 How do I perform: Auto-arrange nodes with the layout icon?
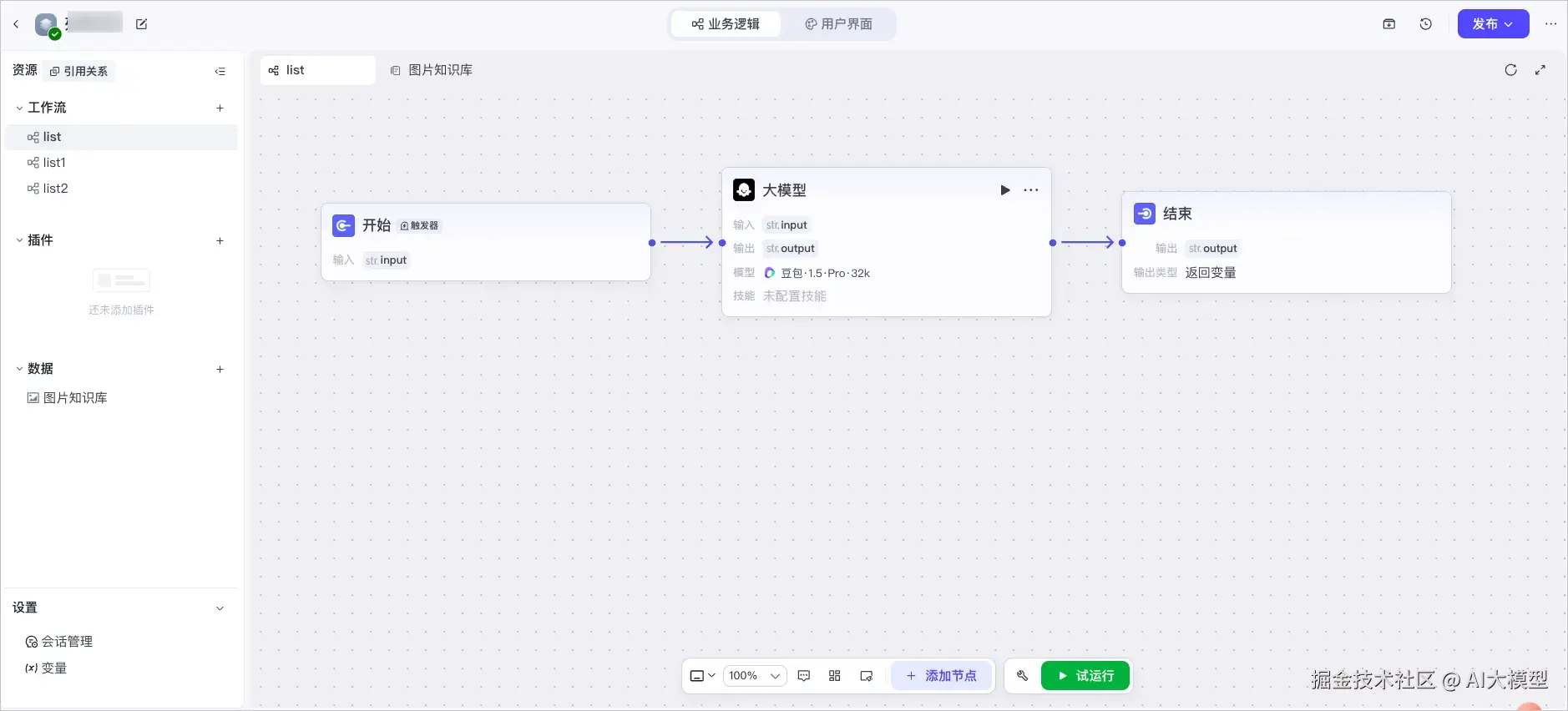coord(835,676)
